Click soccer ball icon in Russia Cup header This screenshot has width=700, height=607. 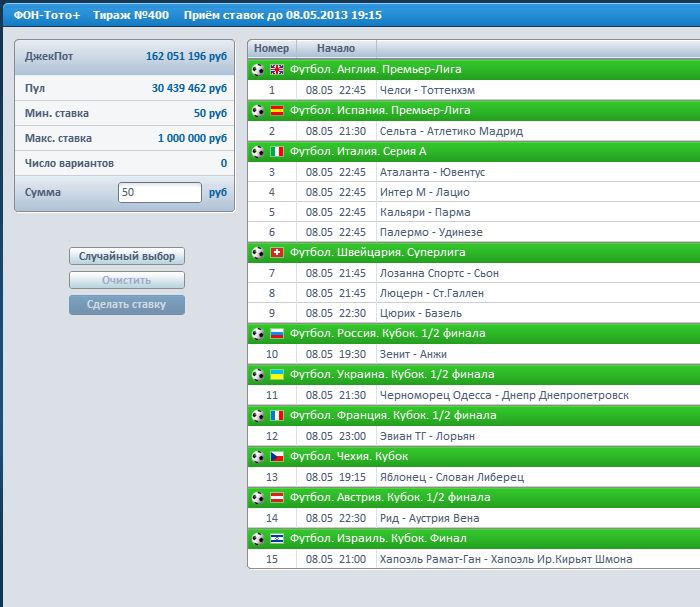(x=258, y=333)
